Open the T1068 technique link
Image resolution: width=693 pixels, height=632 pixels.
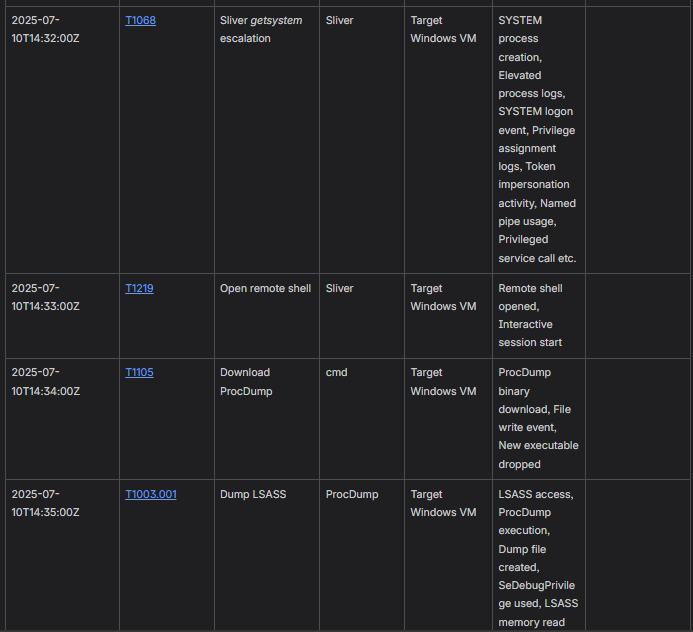(x=140, y=20)
